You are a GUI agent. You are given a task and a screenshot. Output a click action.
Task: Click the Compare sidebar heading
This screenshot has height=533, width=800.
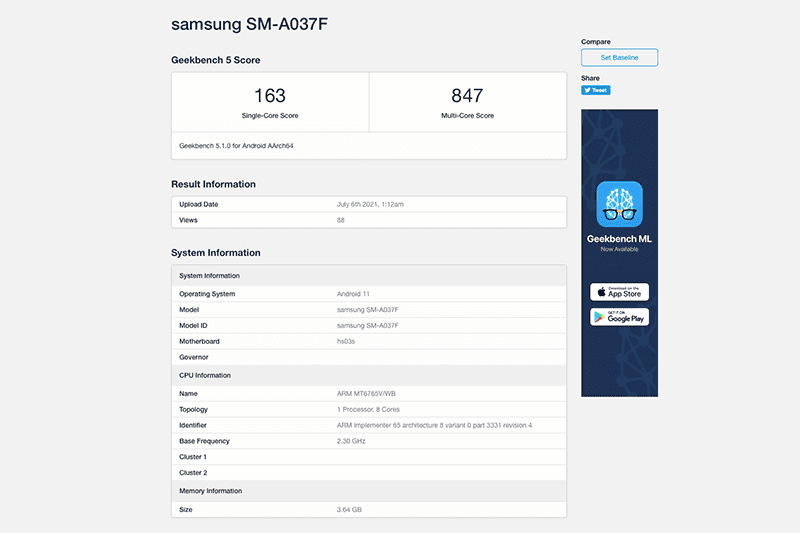coord(596,42)
